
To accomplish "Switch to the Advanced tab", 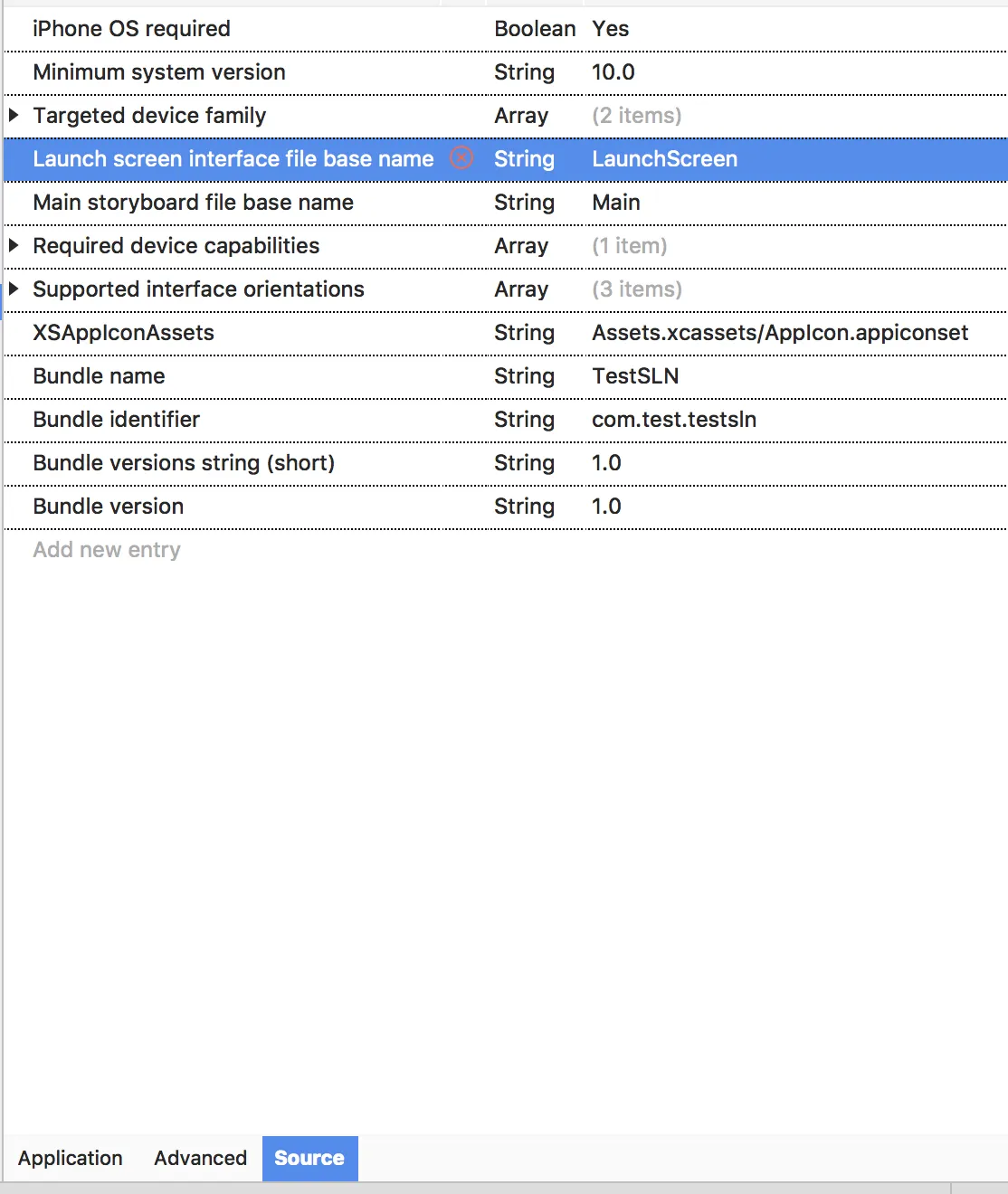I will (x=200, y=1158).
